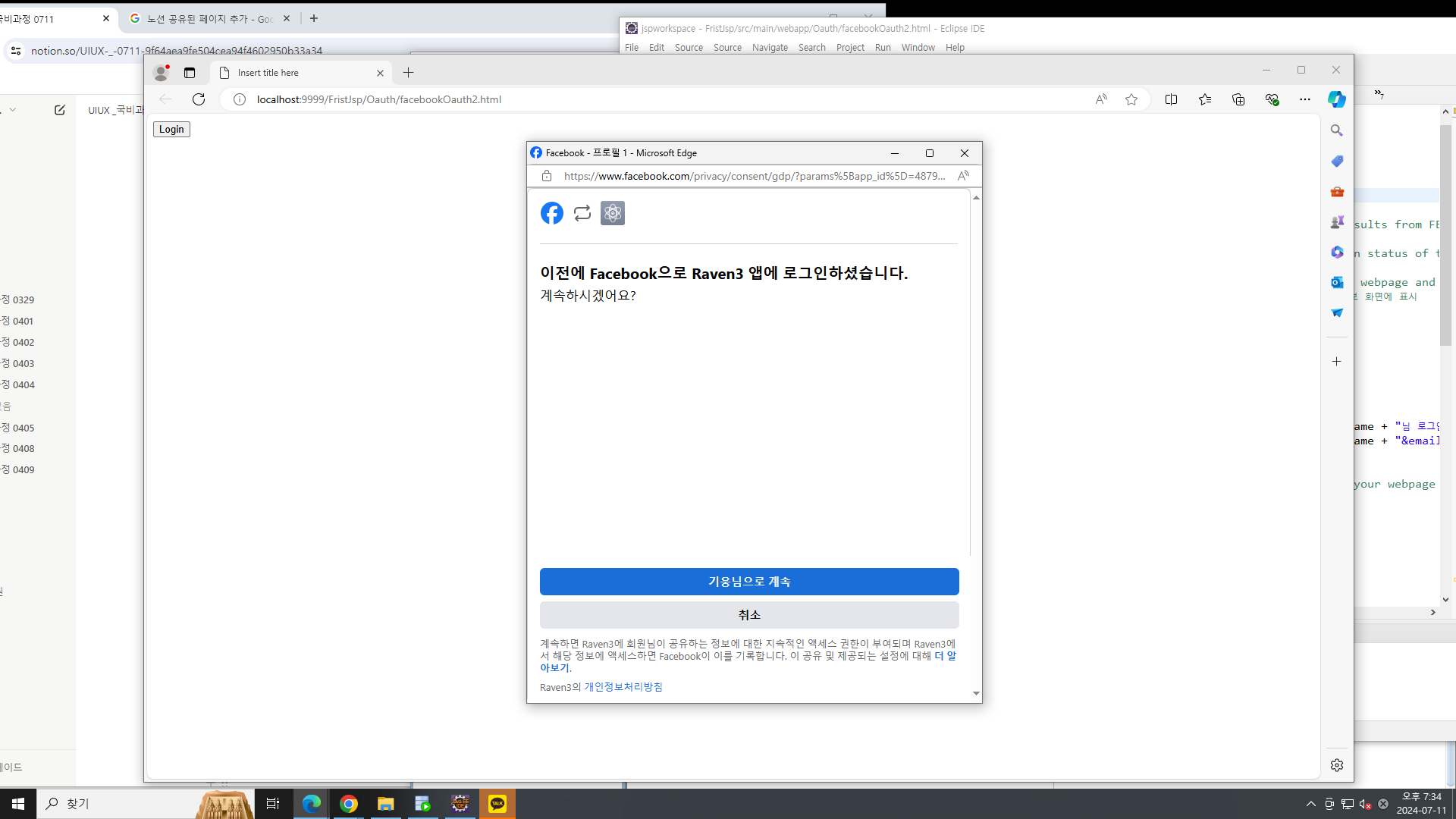The width and height of the screenshot is (1456, 819).
Task: Show hidden system tray icons chevron
Action: [x=1311, y=804]
